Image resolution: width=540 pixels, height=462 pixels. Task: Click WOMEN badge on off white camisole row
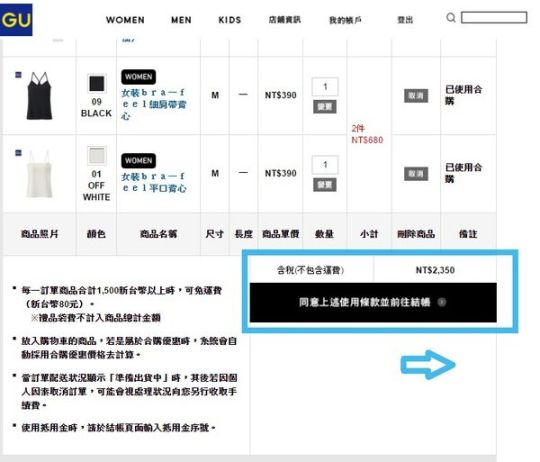pyautogui.click(x=138, y=161)
